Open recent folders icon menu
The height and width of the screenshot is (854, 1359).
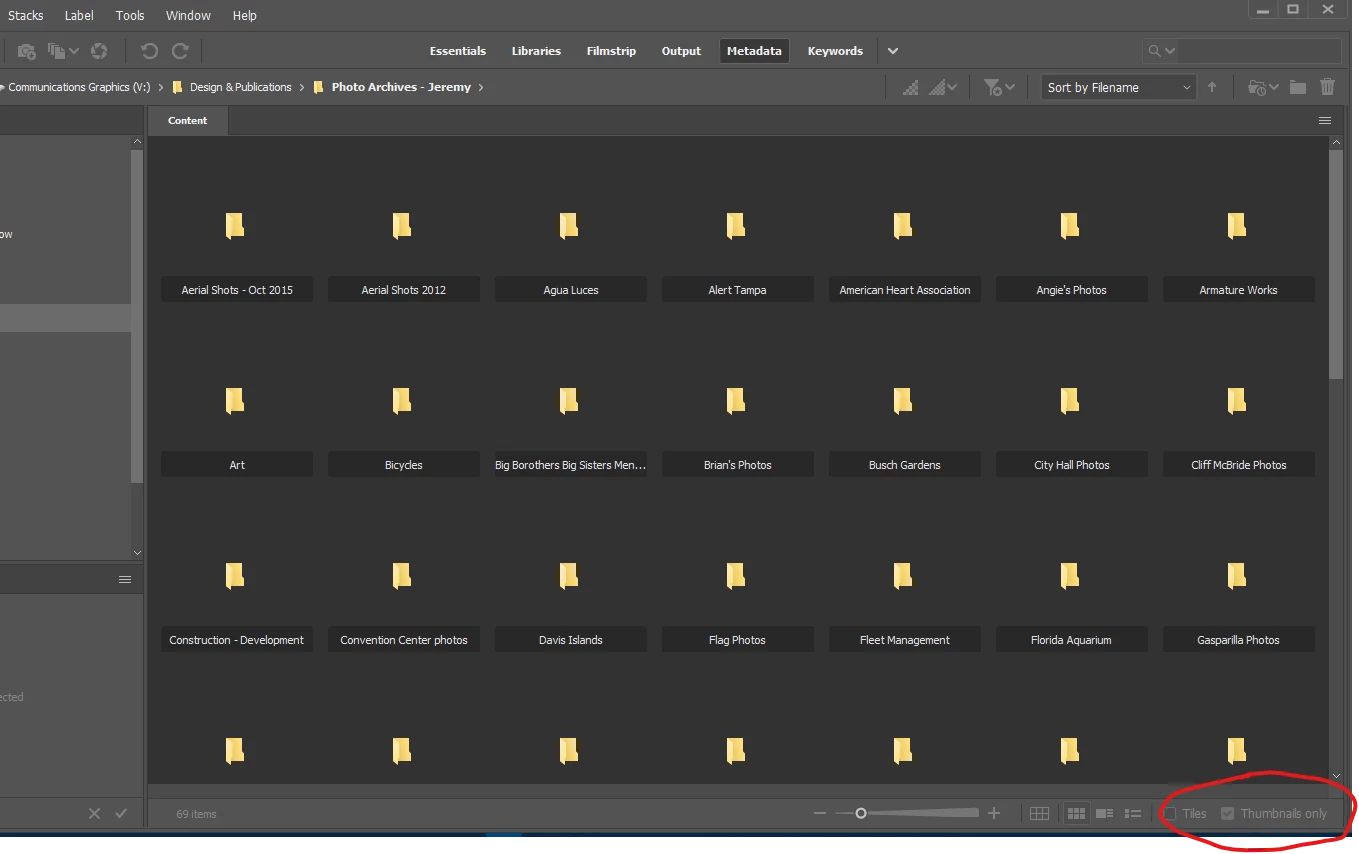[1264, 88]
